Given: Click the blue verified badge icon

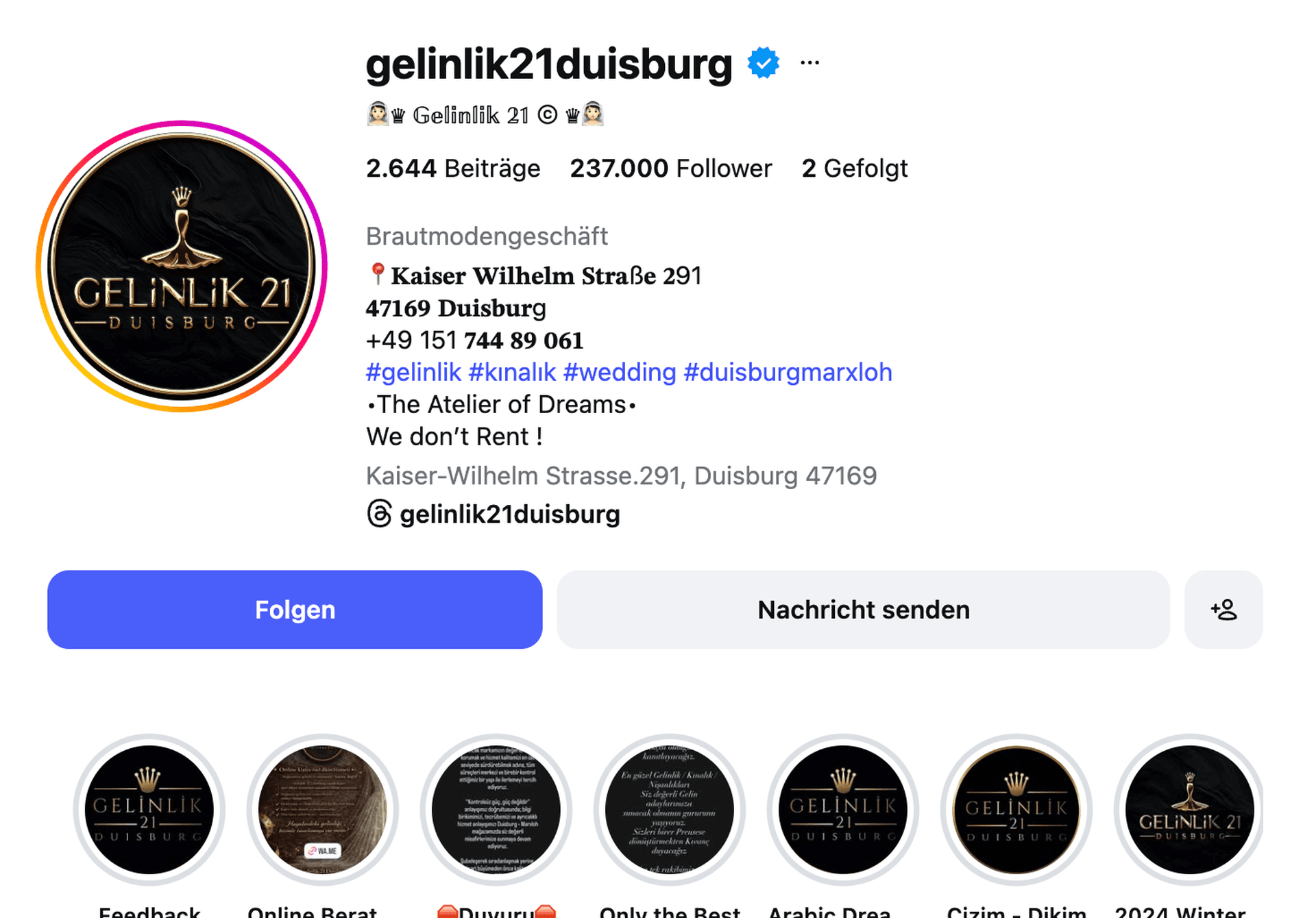Looking at the screenshot, I should coord(763,63).
